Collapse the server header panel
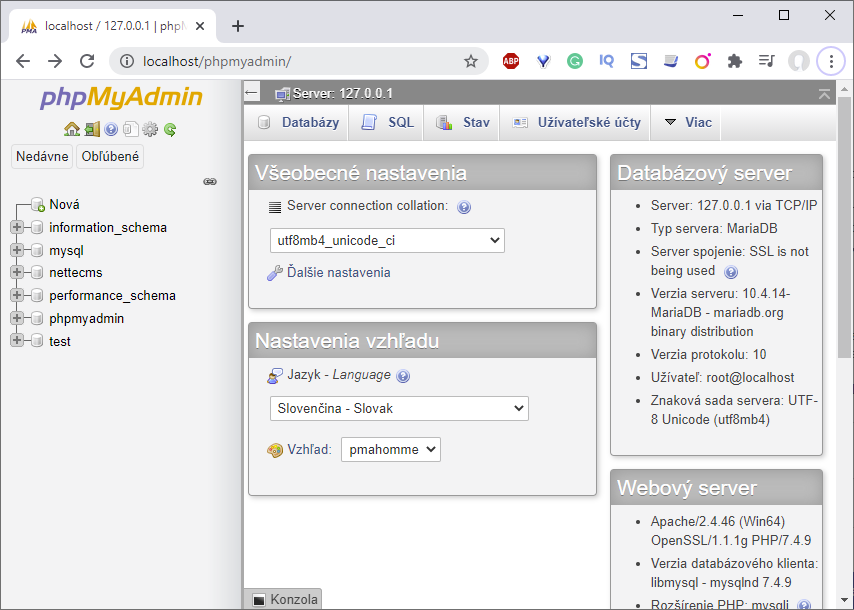 (x=824, y=91)
